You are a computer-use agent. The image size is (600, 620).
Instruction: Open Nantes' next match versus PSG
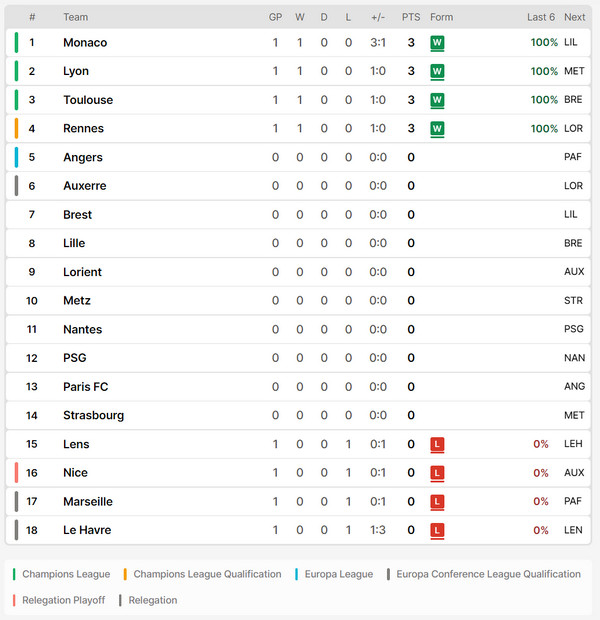point(574,329)
